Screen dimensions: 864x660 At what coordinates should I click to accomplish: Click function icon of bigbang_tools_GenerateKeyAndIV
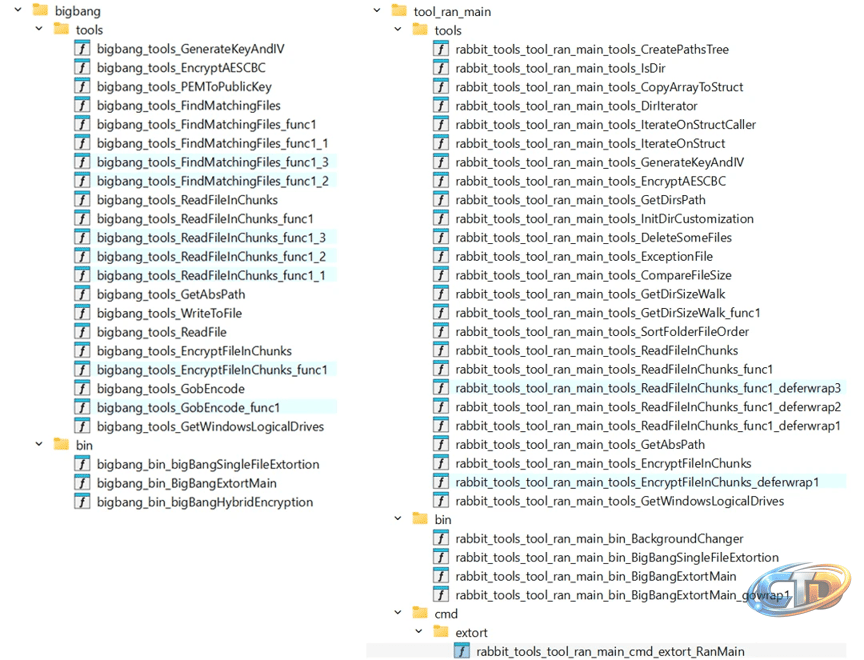(82, 48)
